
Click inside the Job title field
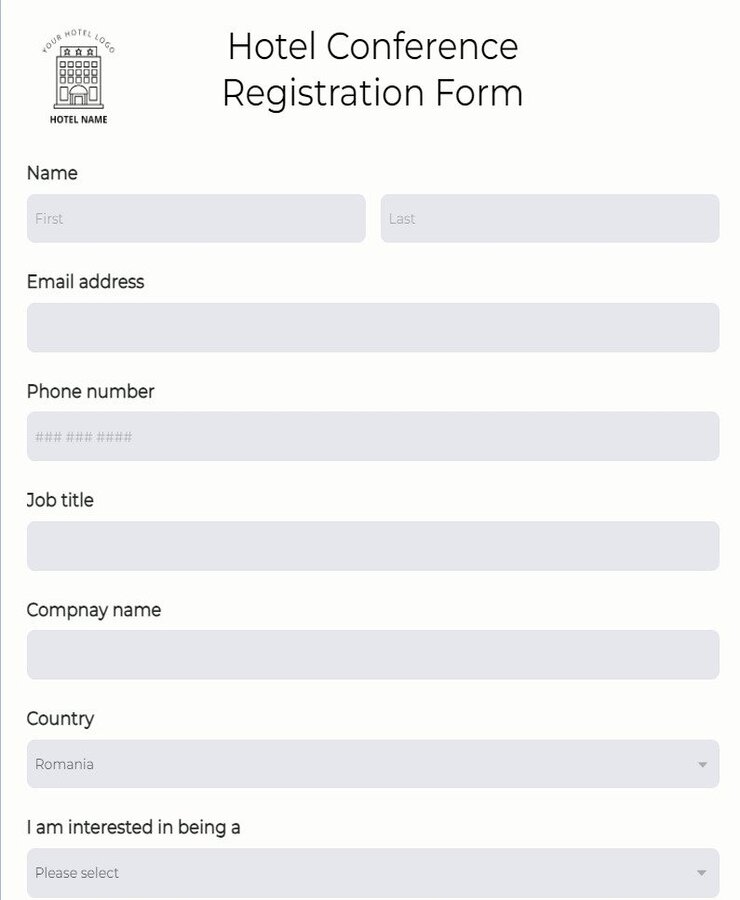(x=370, y=546)
